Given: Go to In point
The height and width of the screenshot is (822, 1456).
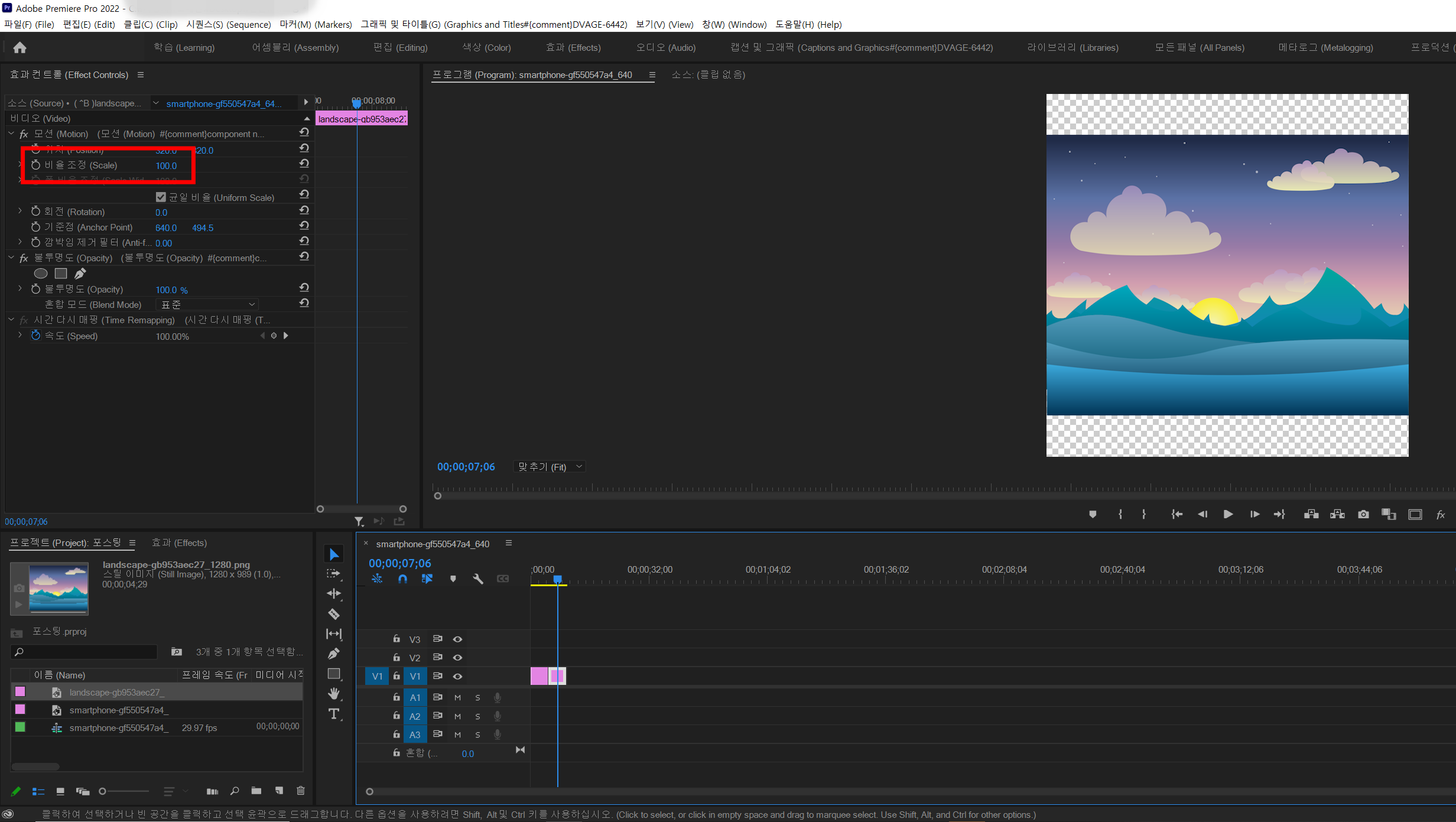Looking at the screenshot, I should click(1176, 514).
